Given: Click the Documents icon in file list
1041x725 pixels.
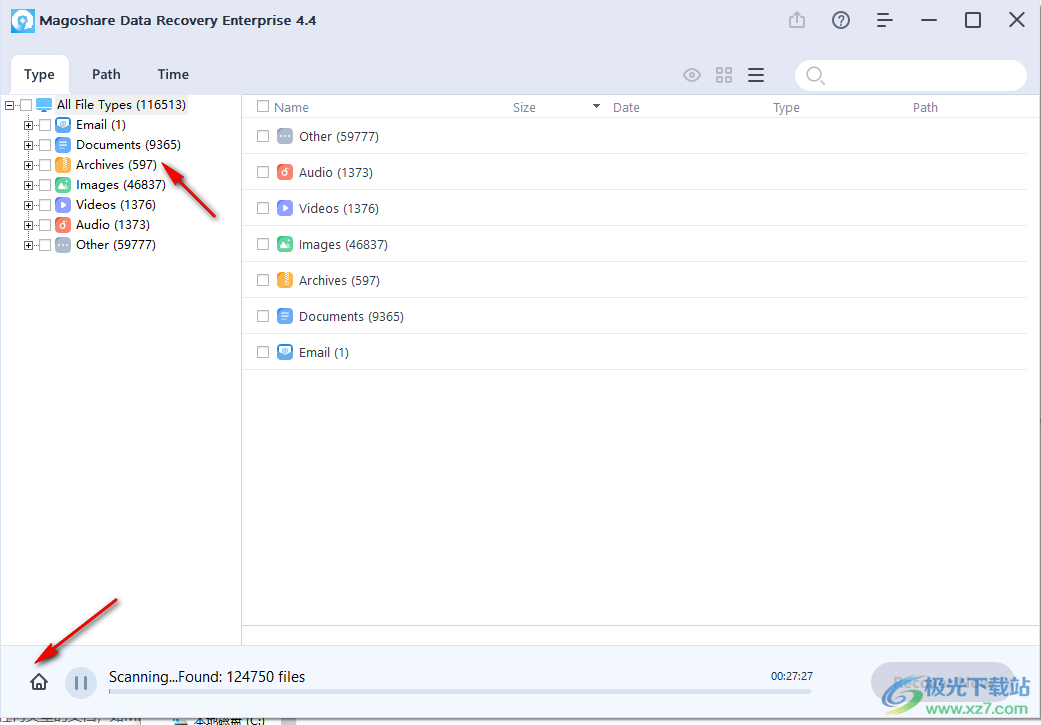Looking at the screenshot, I should (x=285, y=316).
